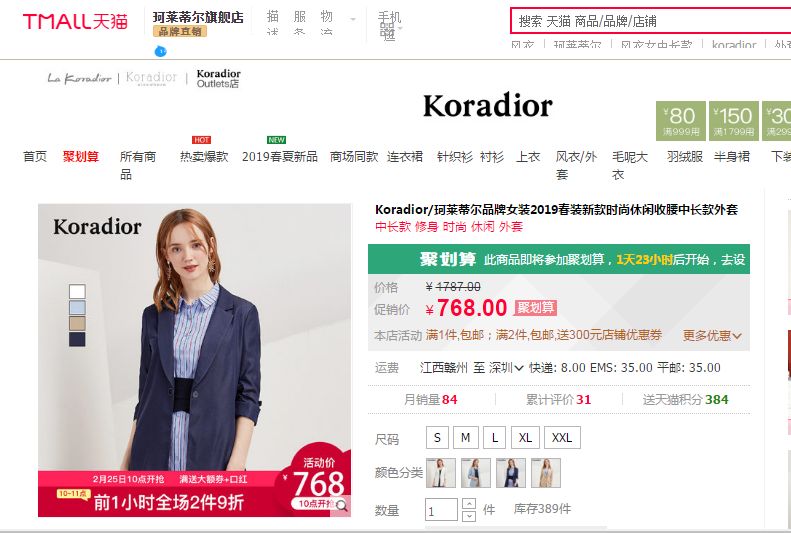
Task: Open the 聚划算 navigation menu item
Action: [81, 156]
